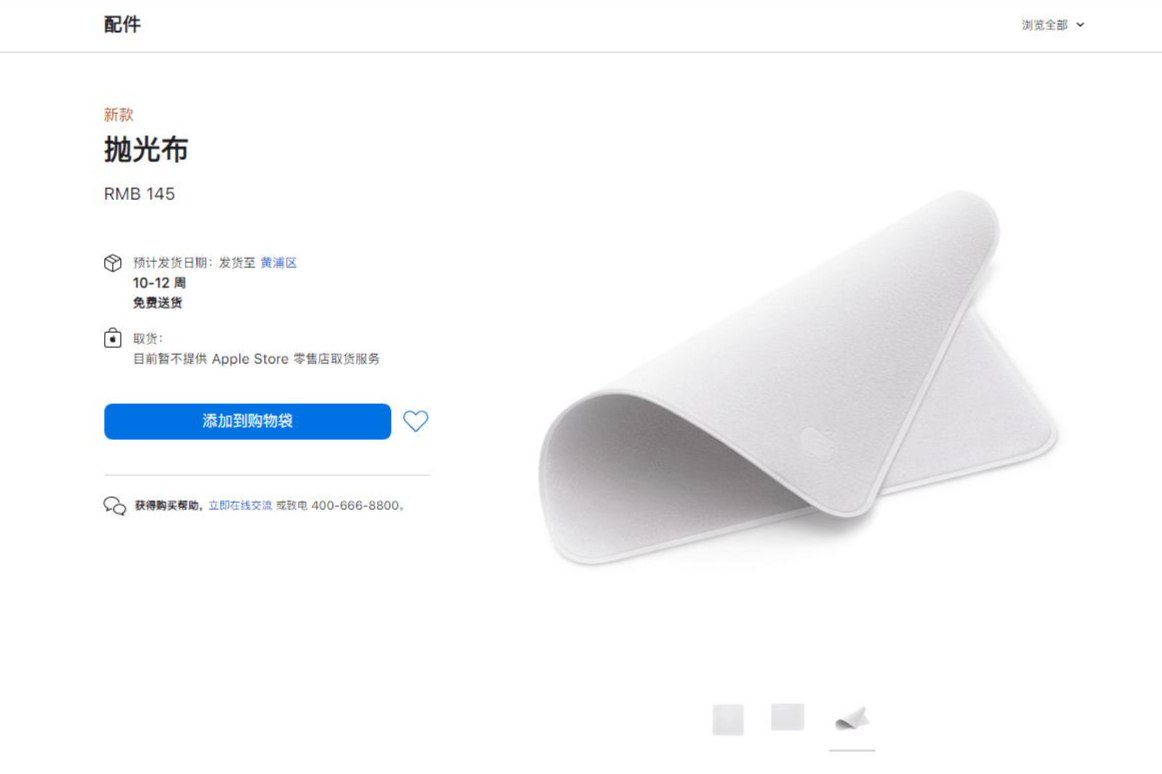Click the pickup shopping bag icon
The height and width of the screenshot is (774, 1162).
click(x=113, y=338)
